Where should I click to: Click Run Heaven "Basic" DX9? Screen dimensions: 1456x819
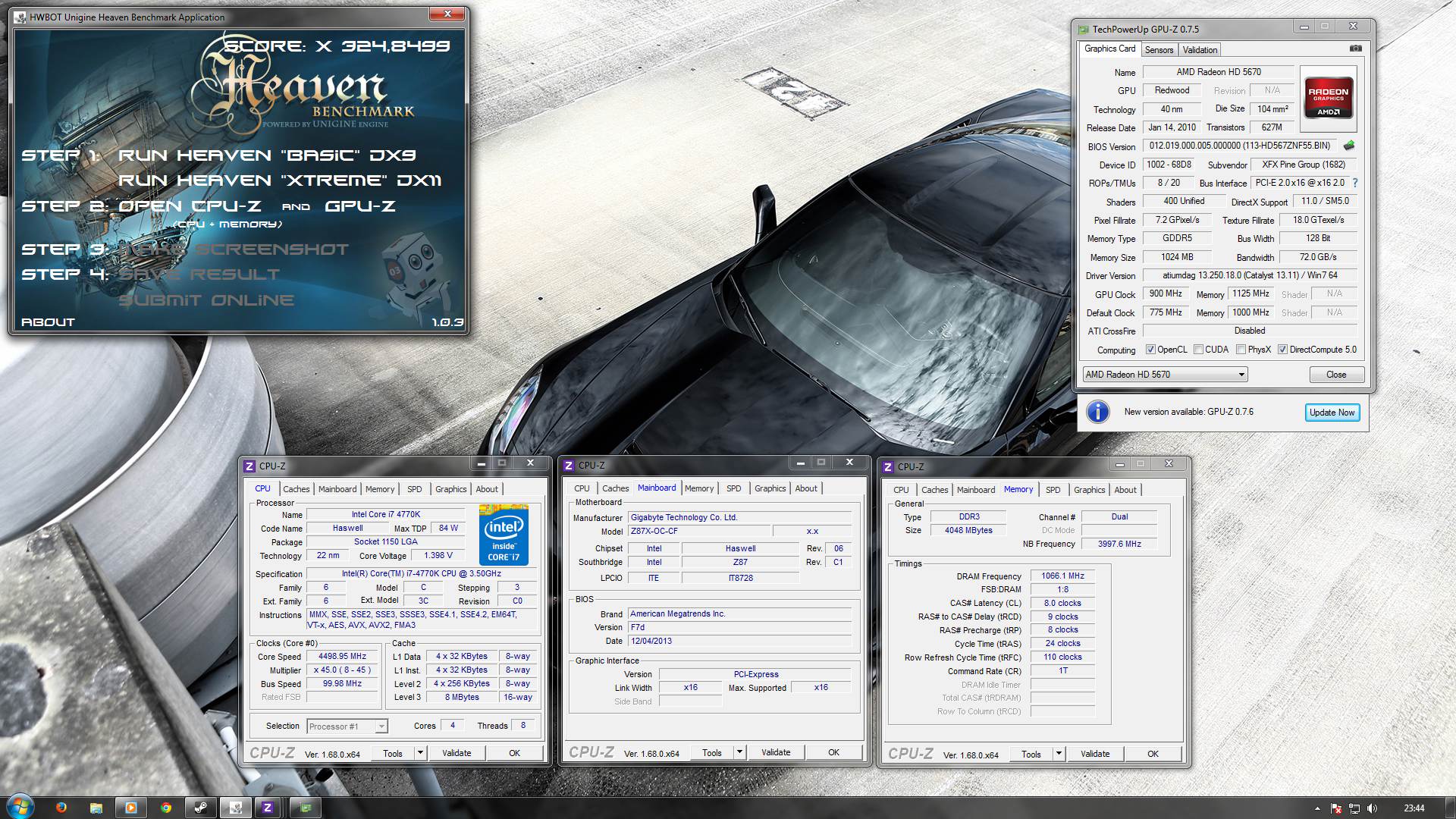[267, 155]
